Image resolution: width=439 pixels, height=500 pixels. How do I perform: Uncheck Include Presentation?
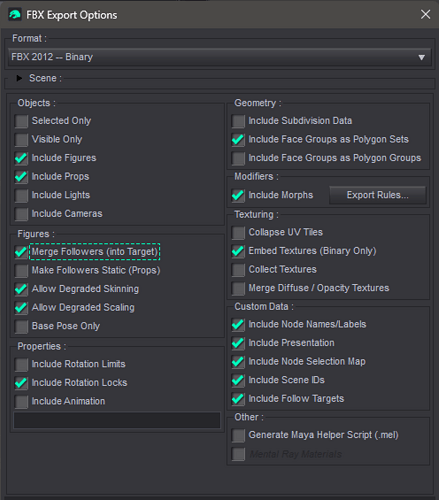point(238,343)
